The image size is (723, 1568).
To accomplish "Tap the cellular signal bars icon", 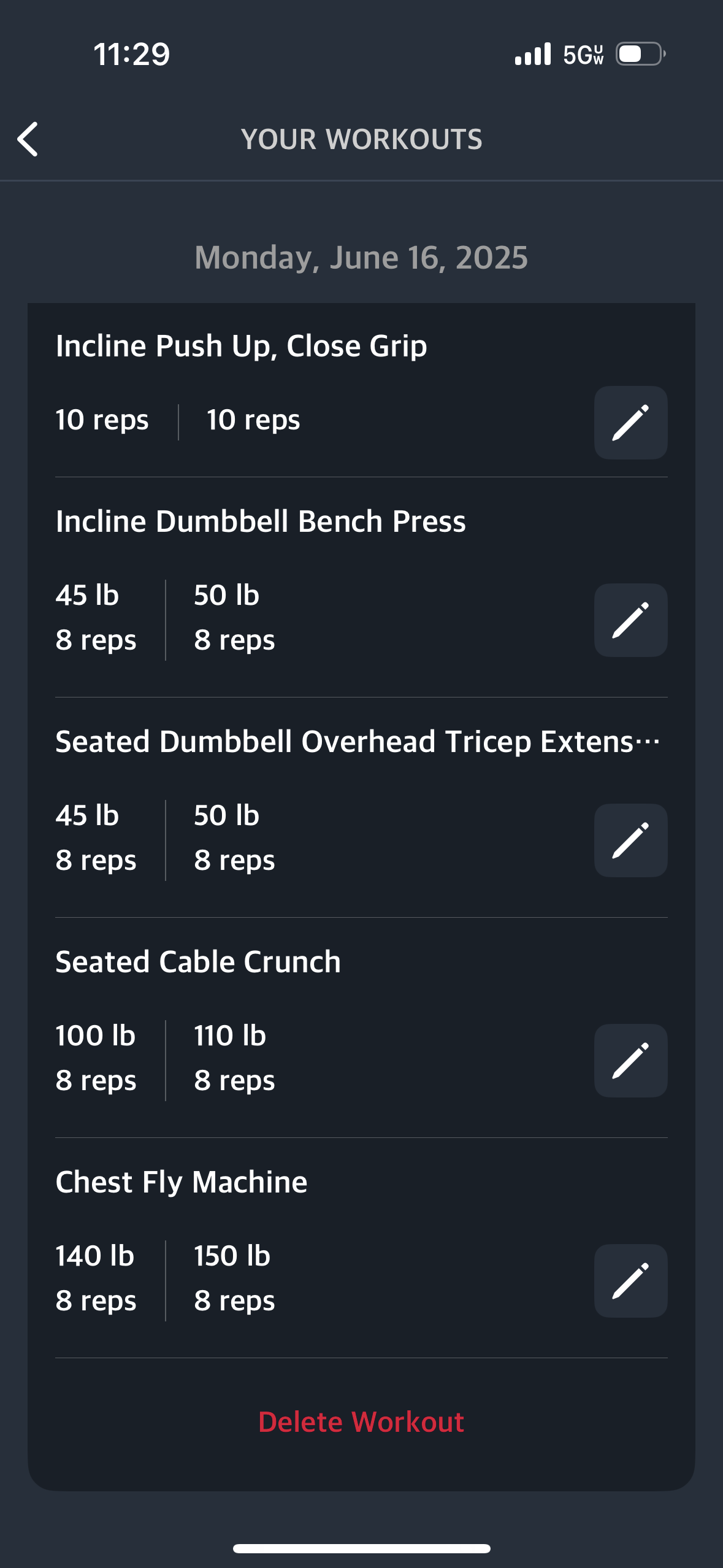I will tap(533, 54).
